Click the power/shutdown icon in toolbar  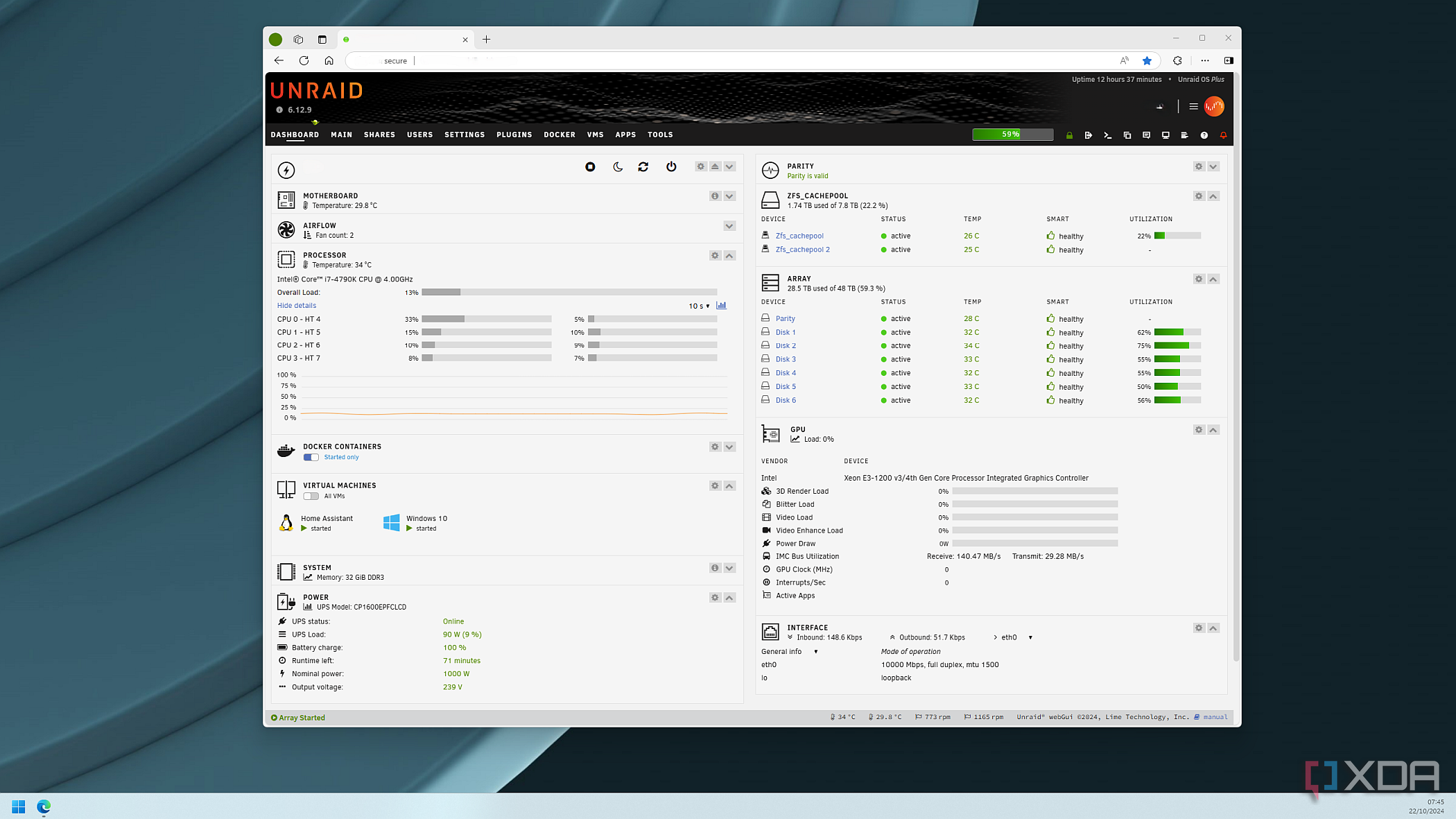[671, 167]
